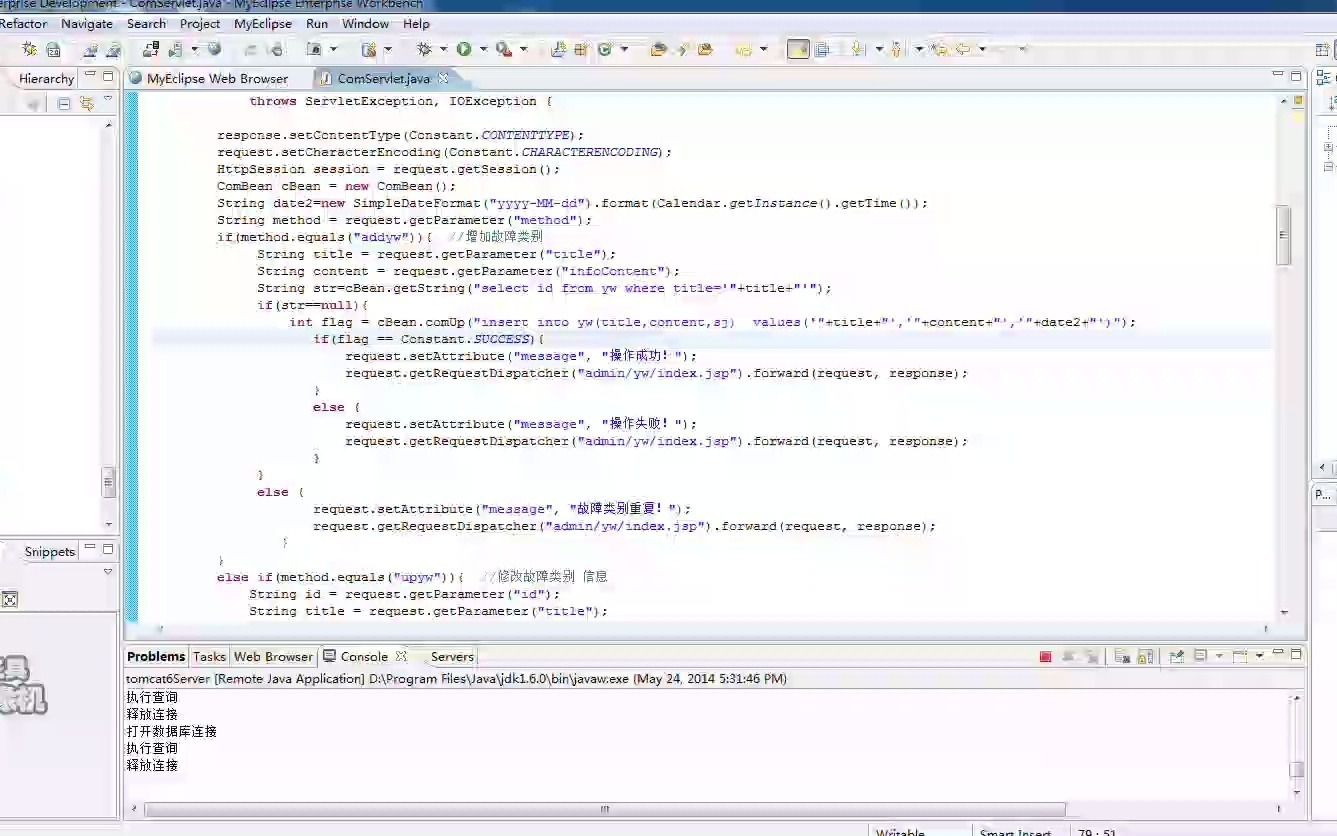Click the Run/Stop MyEclipse servers icon
Image resolution: width=1337 pixels, height=836 pixels.
(176, 49)
